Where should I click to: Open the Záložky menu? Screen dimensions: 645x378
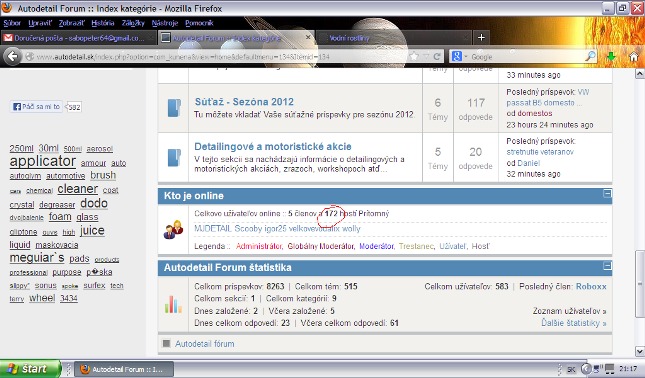[x=133, y=23]
